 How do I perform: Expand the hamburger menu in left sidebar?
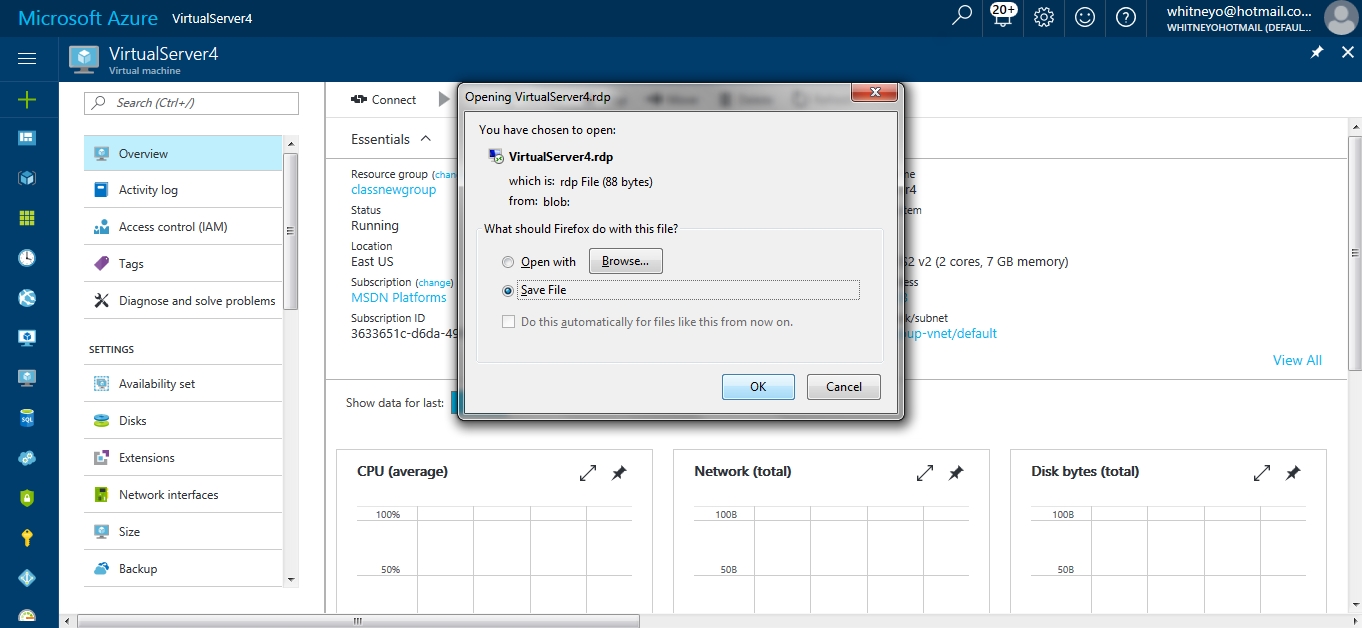point(27,59)
